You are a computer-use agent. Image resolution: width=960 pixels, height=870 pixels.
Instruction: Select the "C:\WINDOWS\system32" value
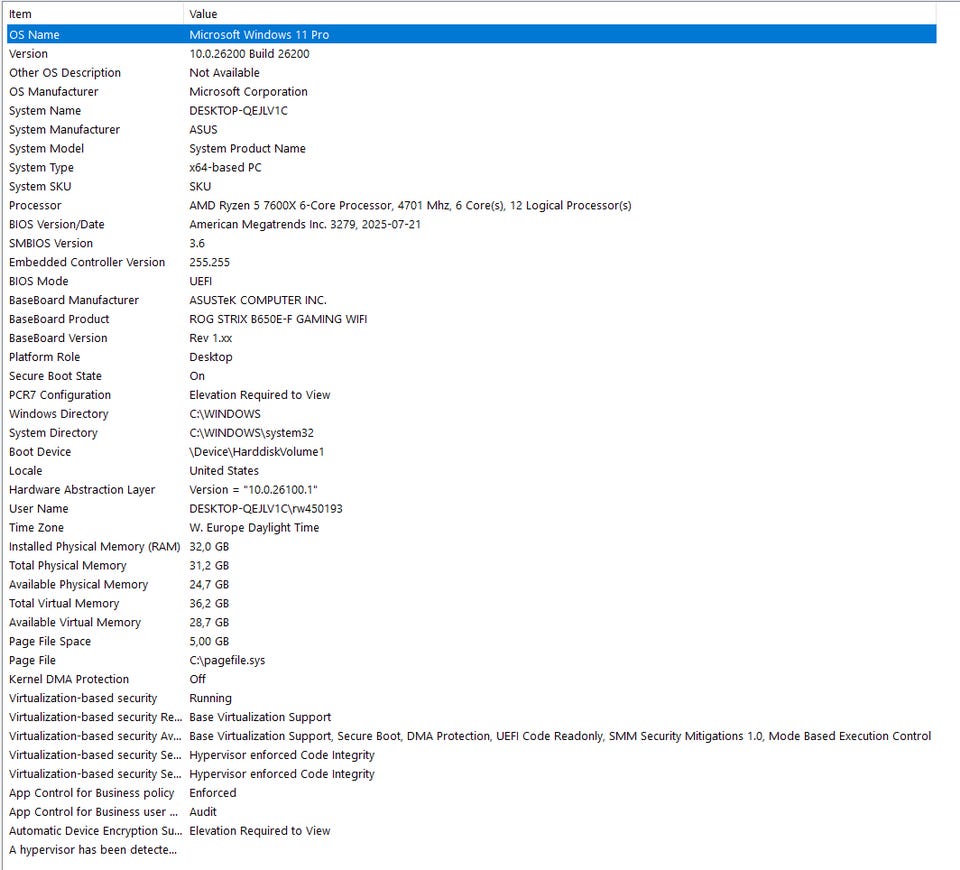pyautogui.click(x=252, y=433)
